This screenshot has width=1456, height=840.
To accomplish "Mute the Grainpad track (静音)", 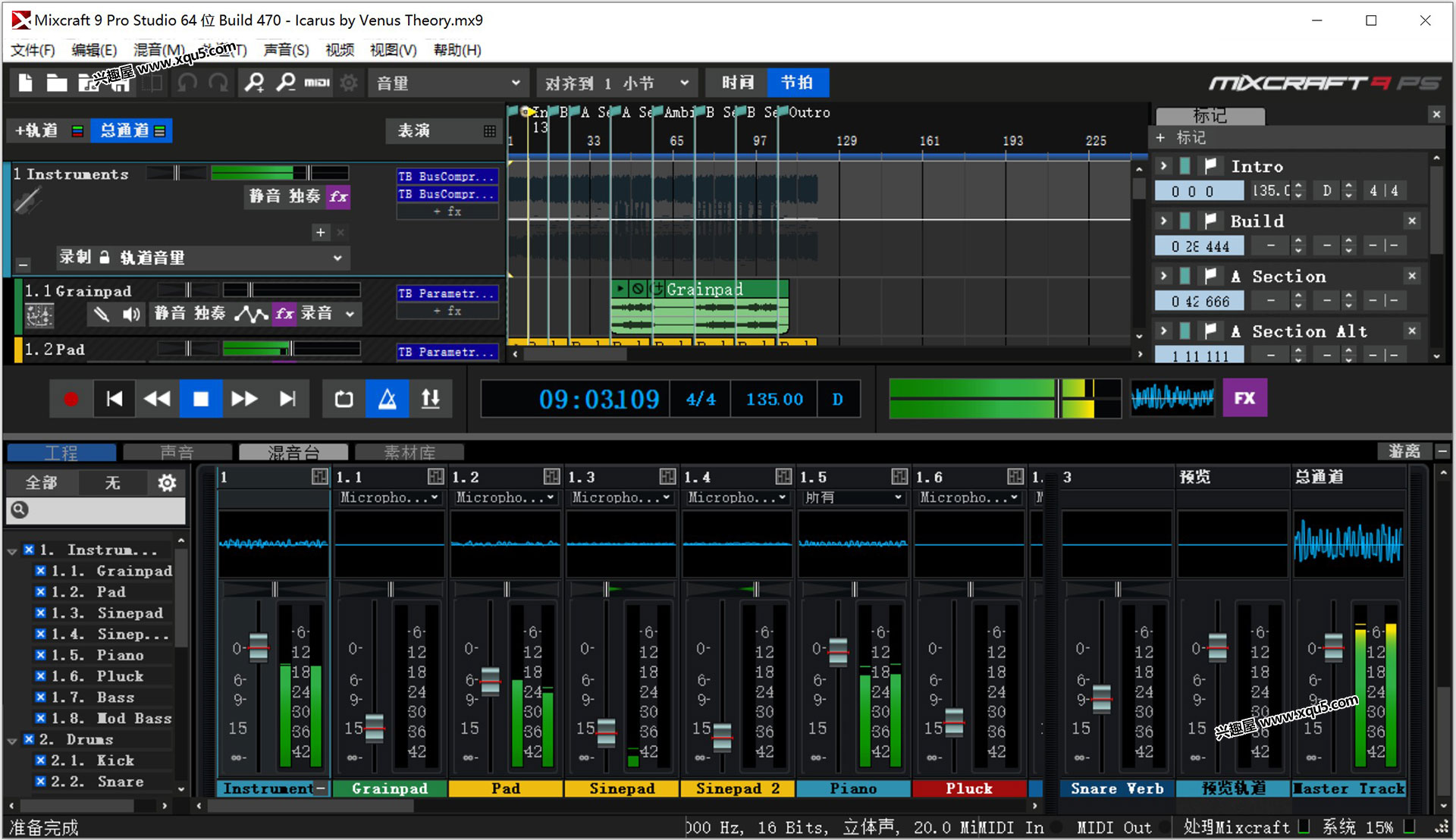I will coord(170,314).
